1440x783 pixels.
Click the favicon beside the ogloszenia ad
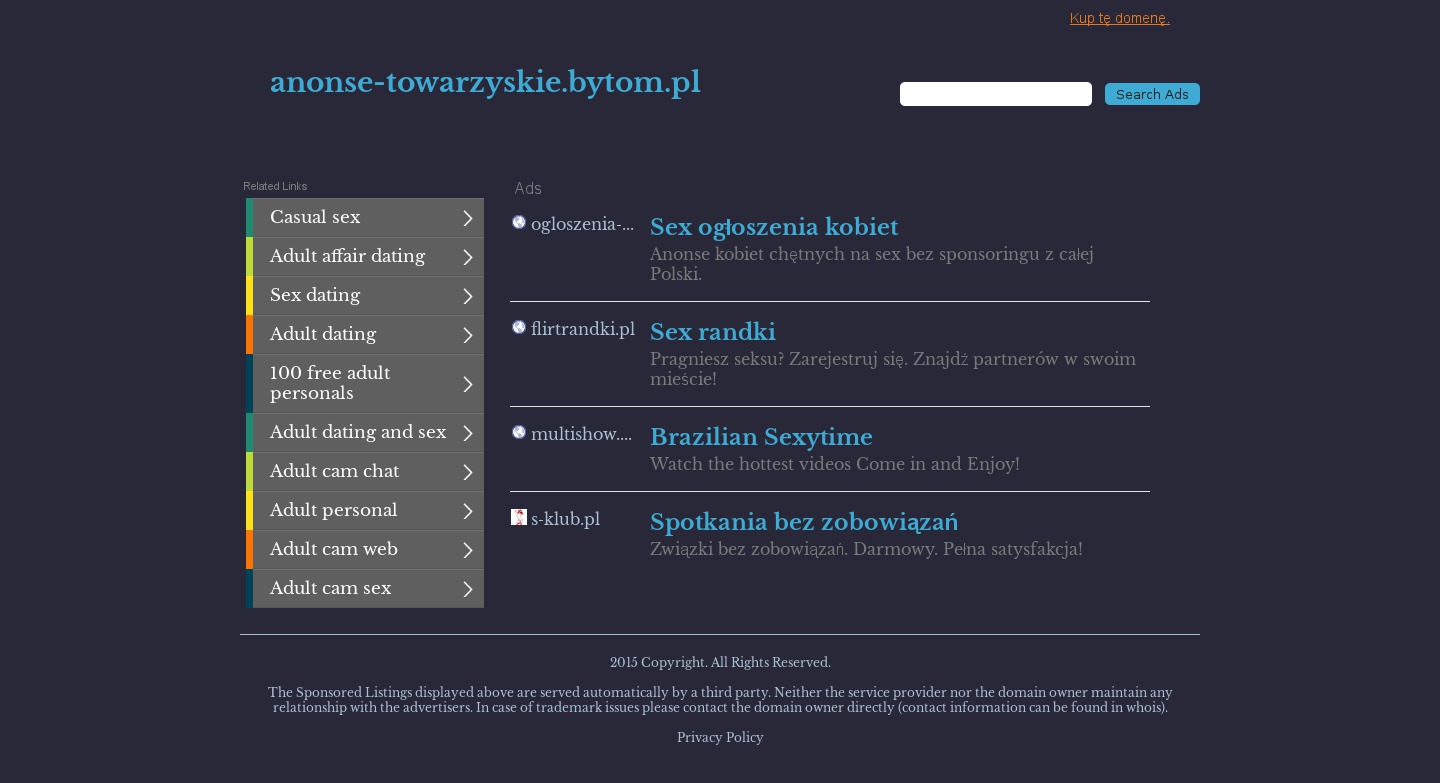point(519,222)
